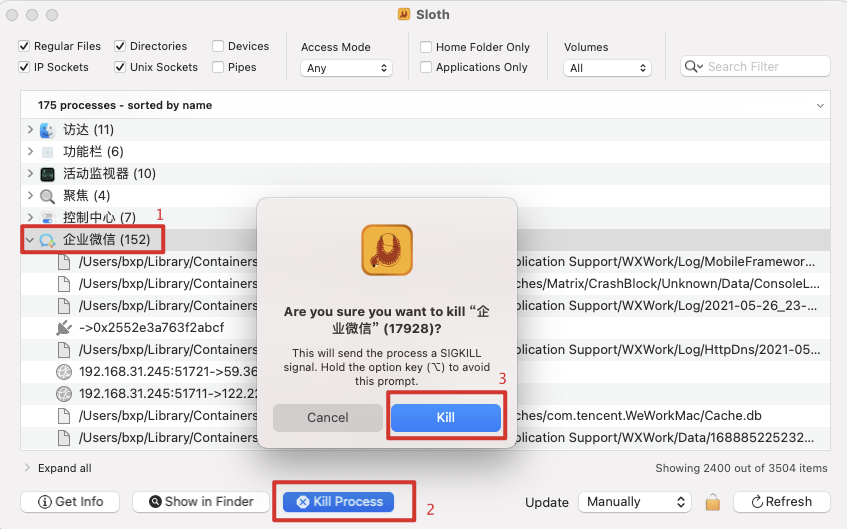847x529 pixels.
Task: Uncheck the Regular Files checkbox
Action: coord(24,46)
